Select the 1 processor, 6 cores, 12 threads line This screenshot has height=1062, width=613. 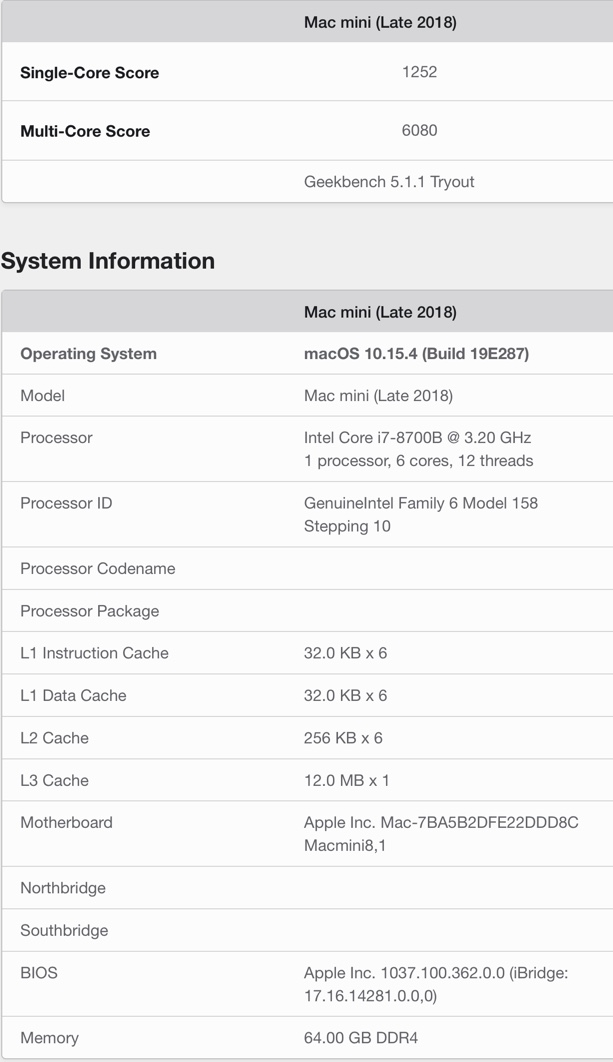tap(419, 461)
